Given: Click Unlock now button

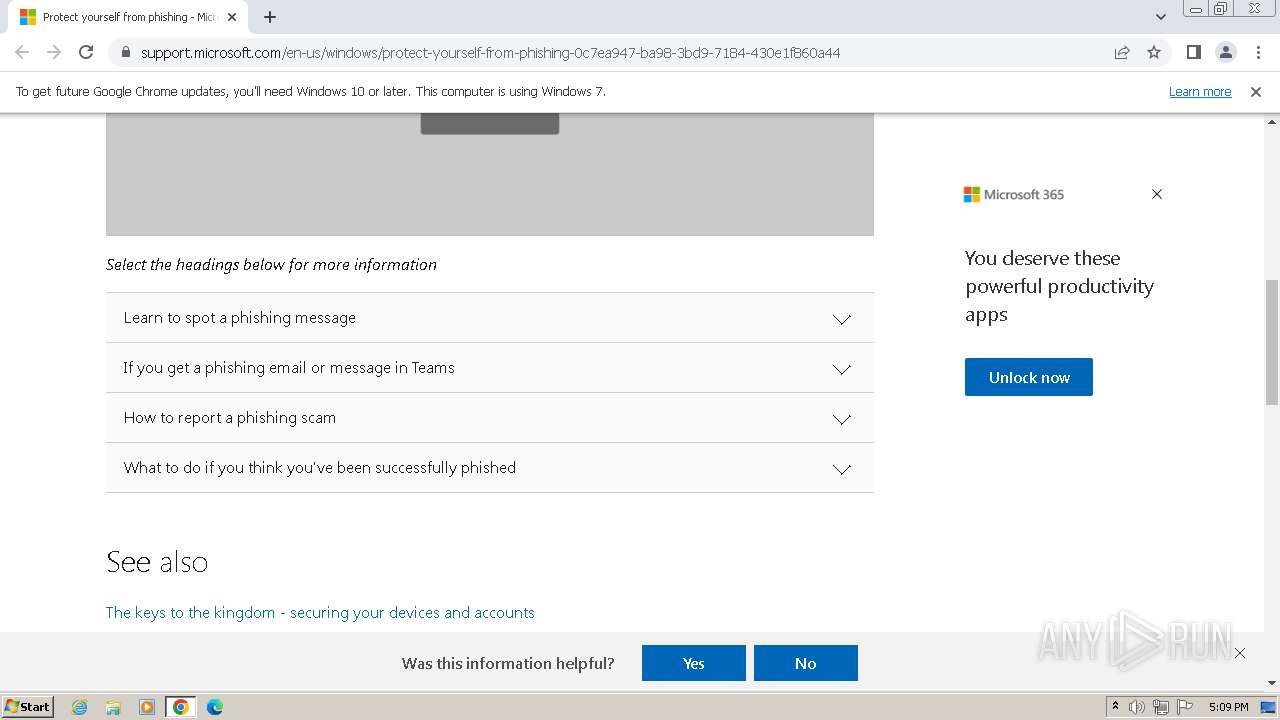Looking at the screenshot, I should (x=1029, y=377).
